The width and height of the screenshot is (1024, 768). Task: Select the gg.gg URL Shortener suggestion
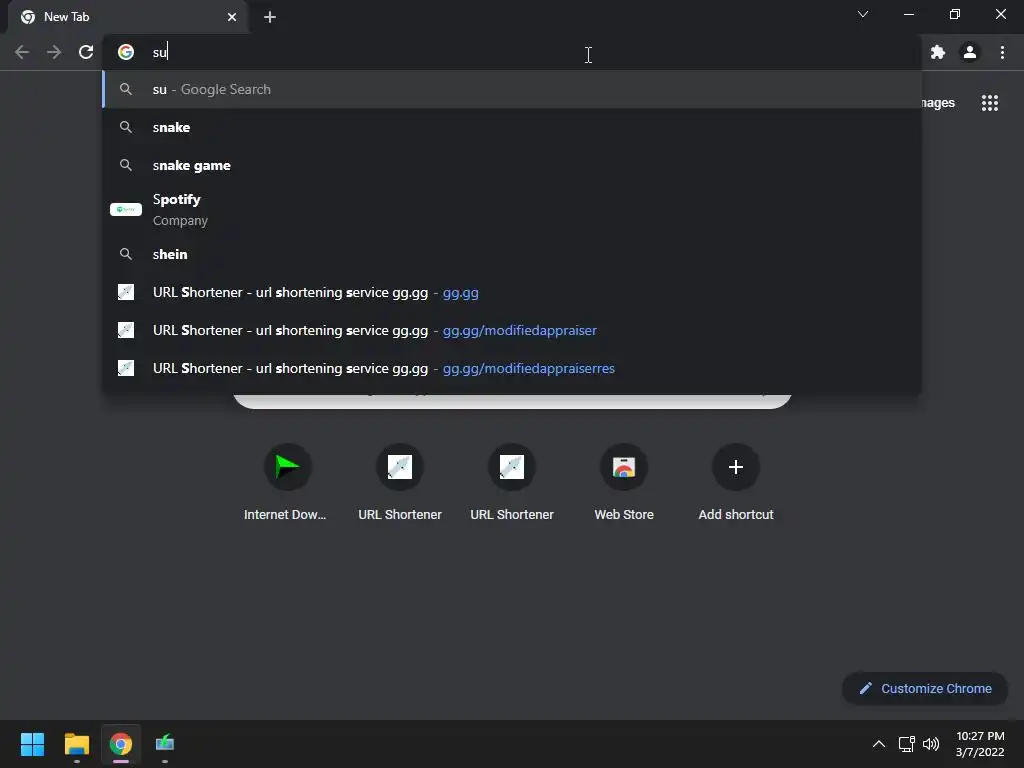[512, 293]
